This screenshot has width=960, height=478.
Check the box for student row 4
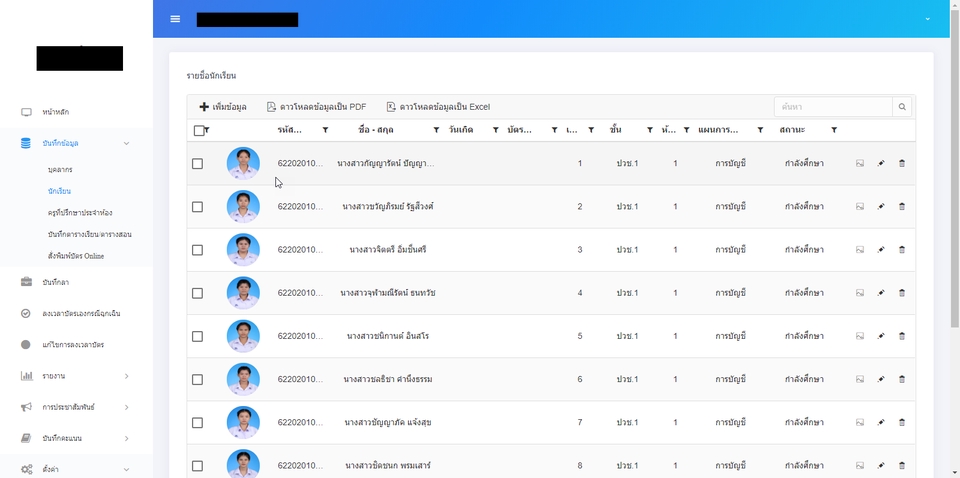click(x=197, y=293)
